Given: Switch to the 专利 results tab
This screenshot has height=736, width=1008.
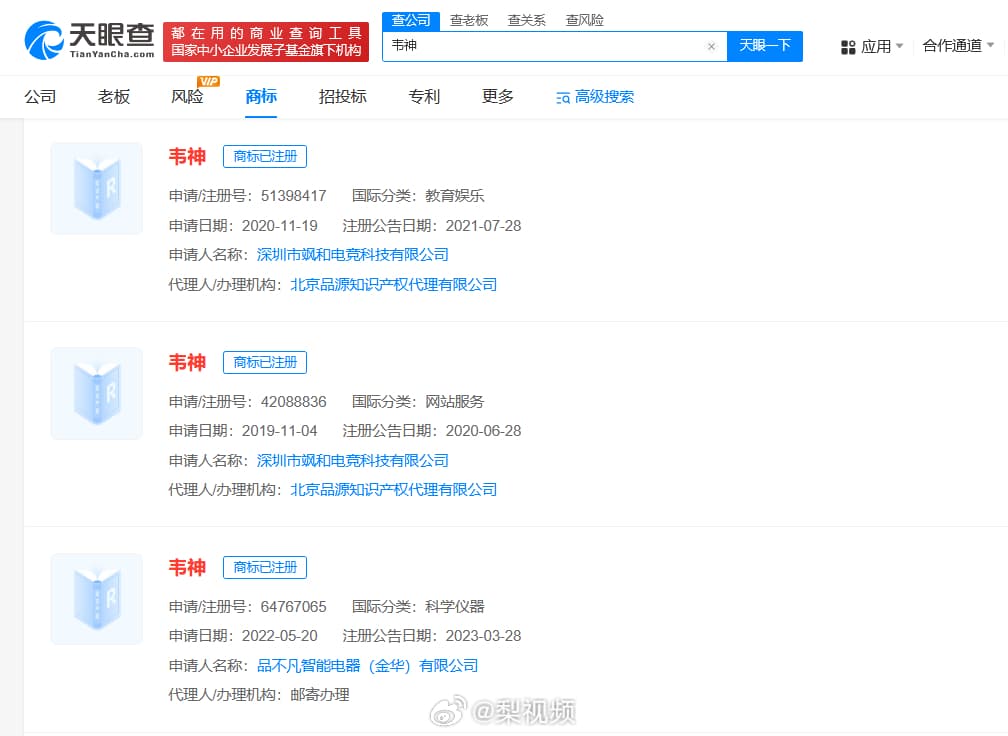Looking at the screenshot, I should [424, 96].
